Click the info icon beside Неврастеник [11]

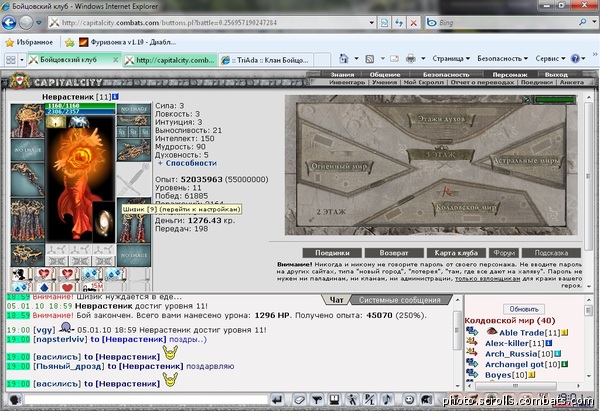pyautogui.click(x=115, y=97)
